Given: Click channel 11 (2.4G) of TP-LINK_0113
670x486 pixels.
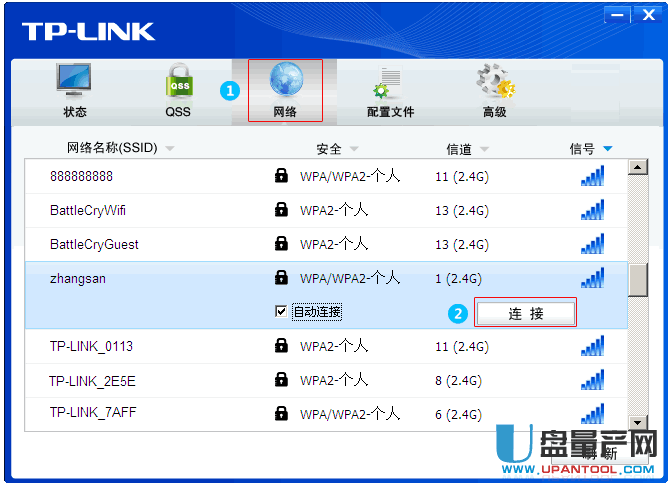Looking at the screenshot, I should click(x=462, y=347).
